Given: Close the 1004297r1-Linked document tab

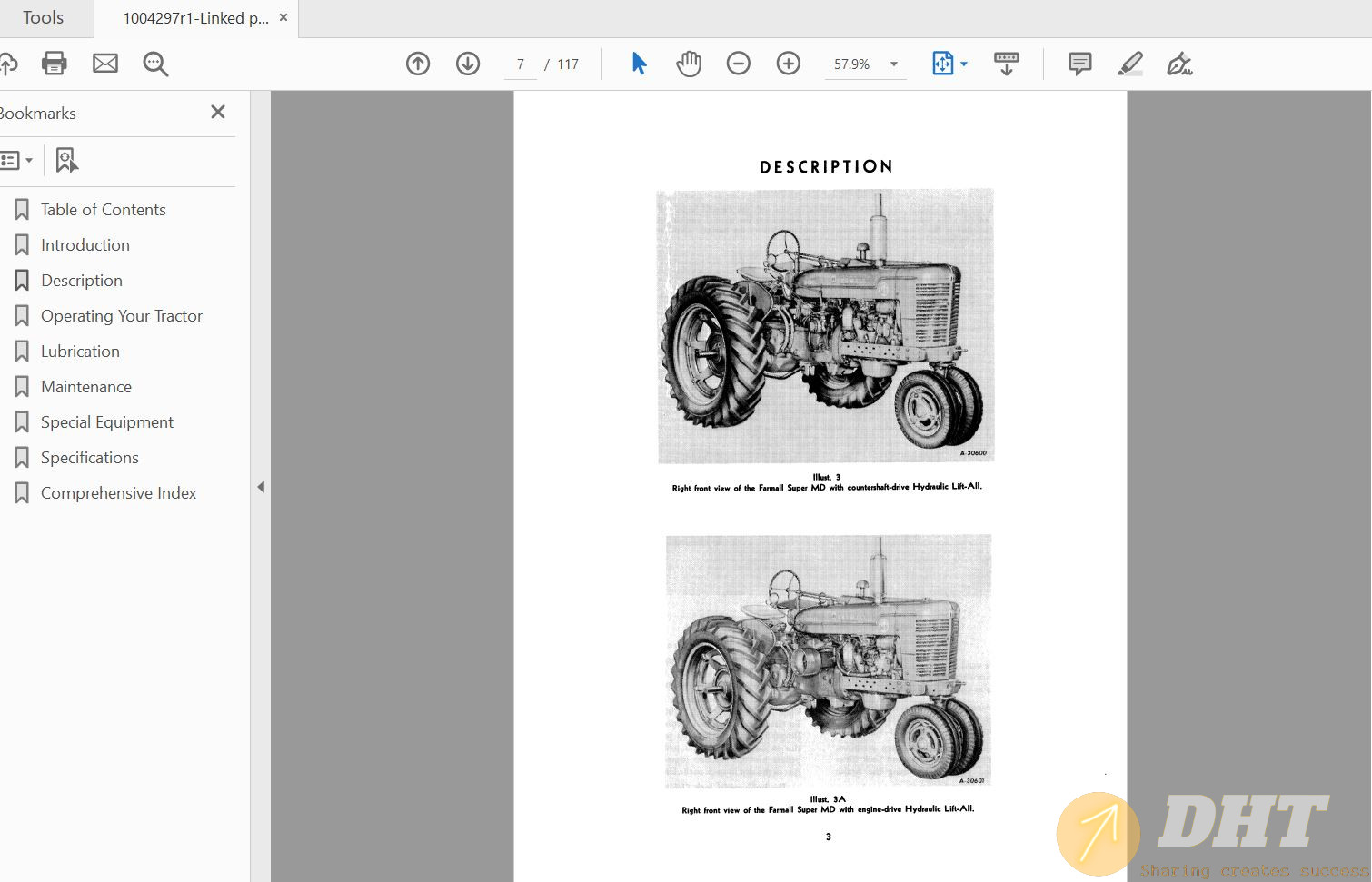Looking at the screenshot, I should pyautogui.click(x=283, y=17).
